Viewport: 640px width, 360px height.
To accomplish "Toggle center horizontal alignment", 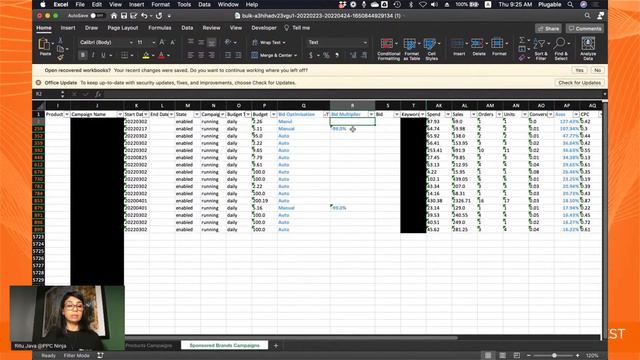I will (201, 55).
